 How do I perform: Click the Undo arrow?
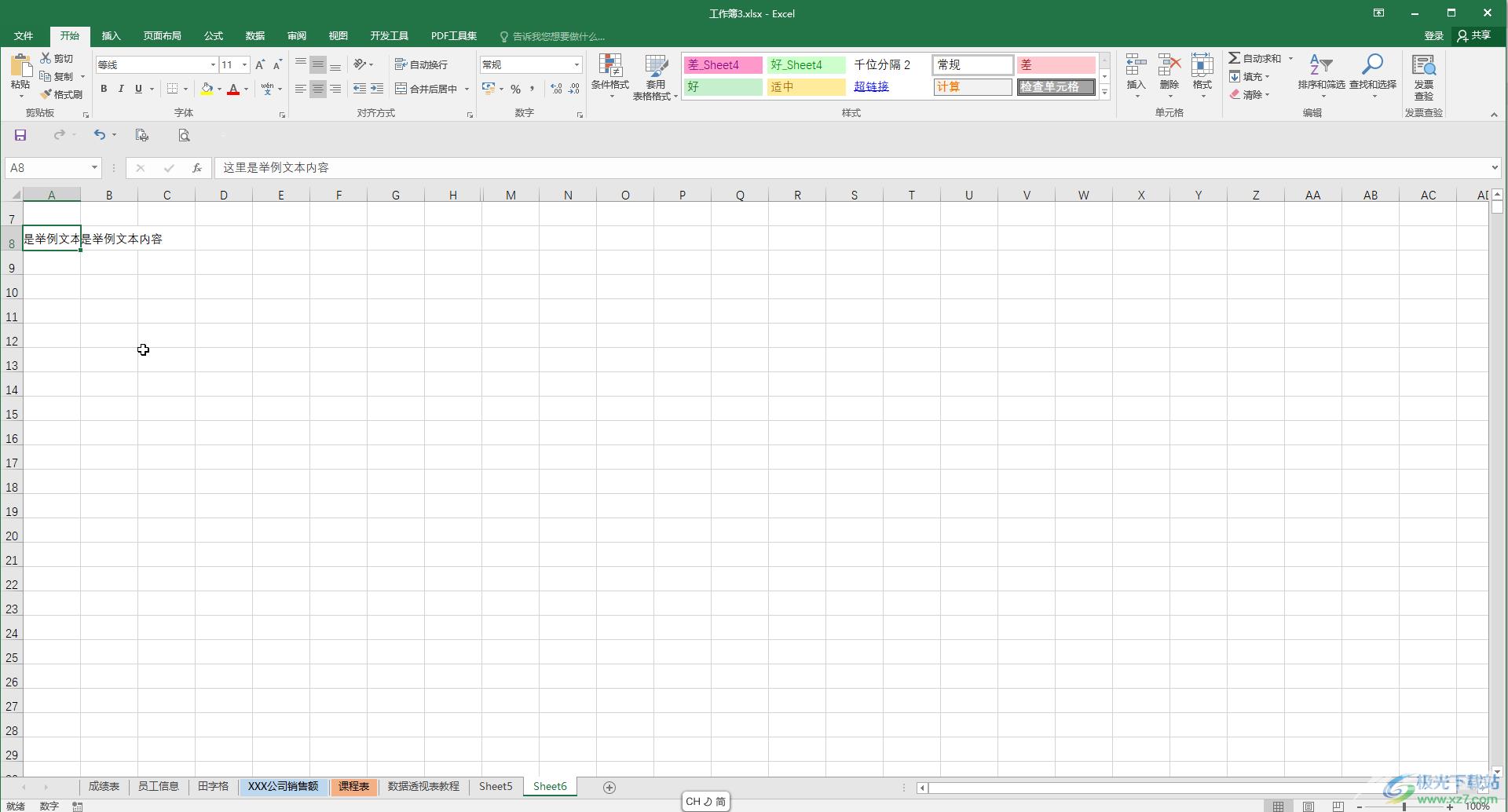(99, 135)
